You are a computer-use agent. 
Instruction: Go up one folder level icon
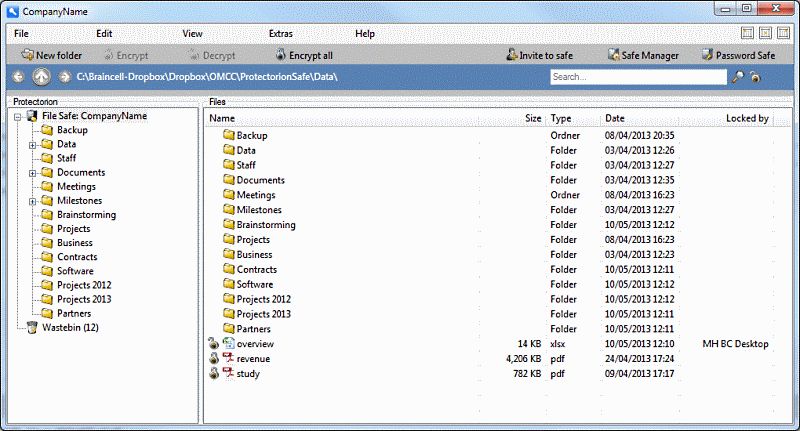point(41,77)
